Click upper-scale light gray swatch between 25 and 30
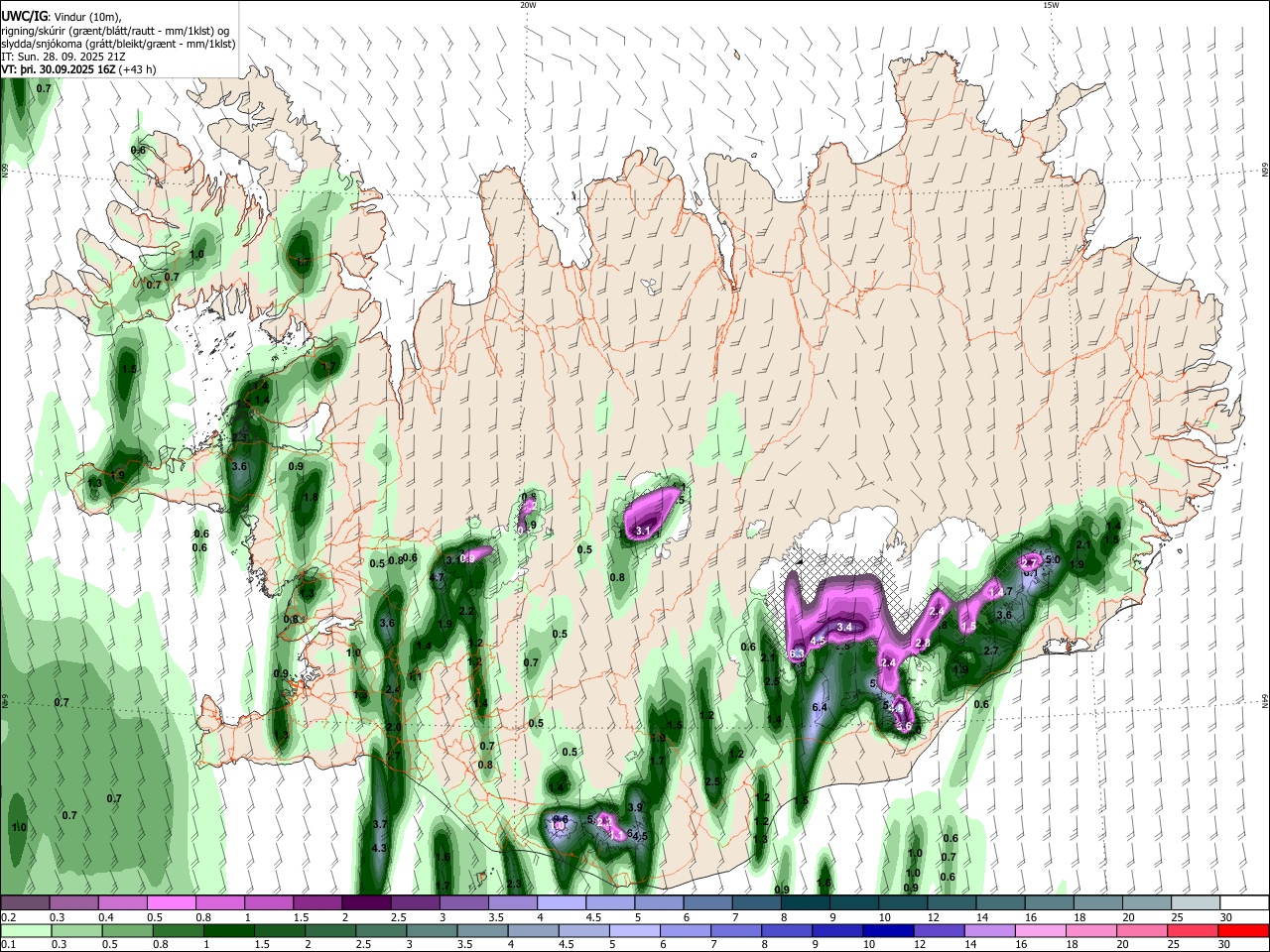Screen dimensions: 1270x952 (1196, 902)
